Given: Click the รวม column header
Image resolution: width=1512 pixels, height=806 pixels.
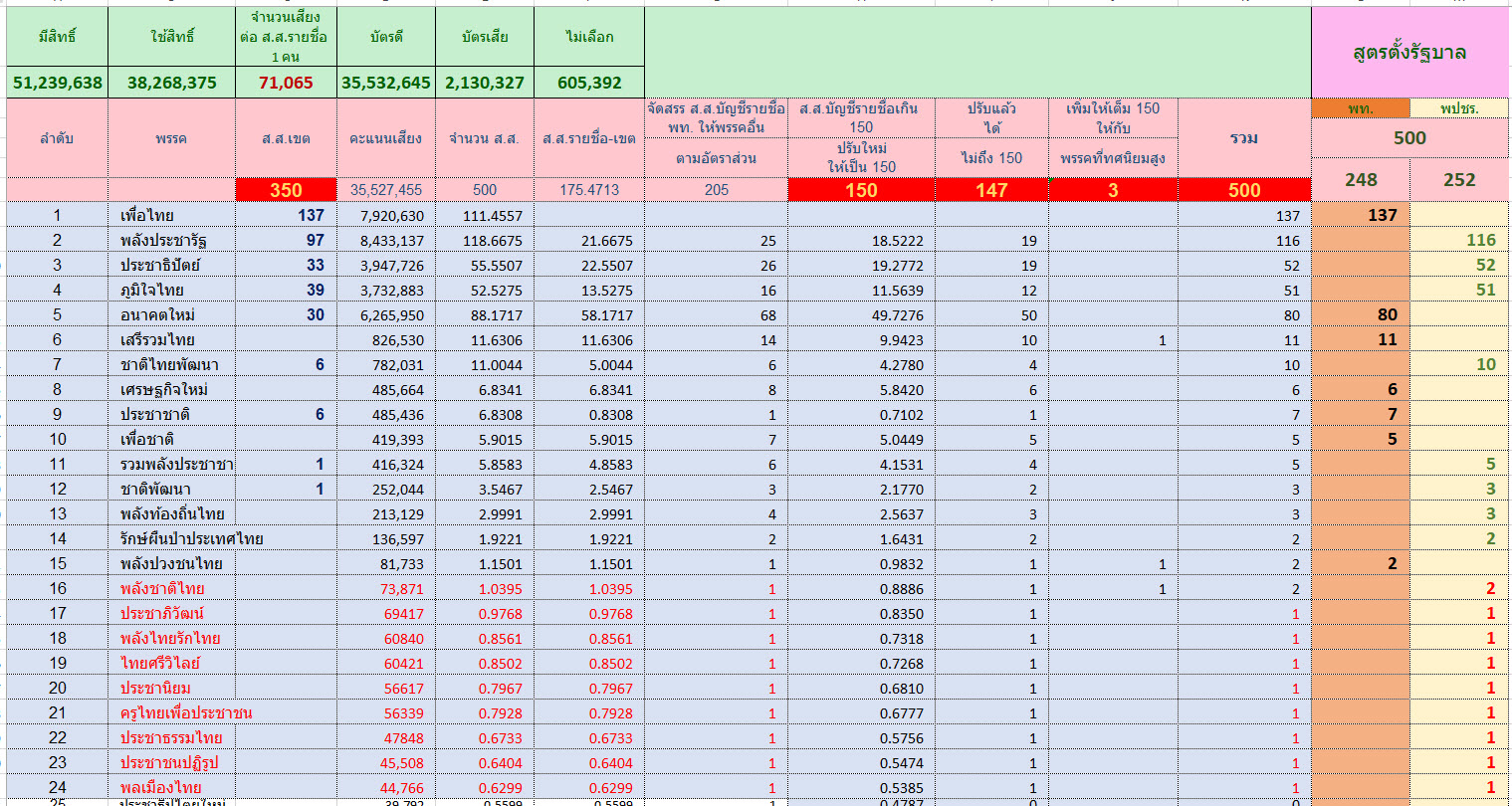Looking at the screenshot, I should [1244, 138].
